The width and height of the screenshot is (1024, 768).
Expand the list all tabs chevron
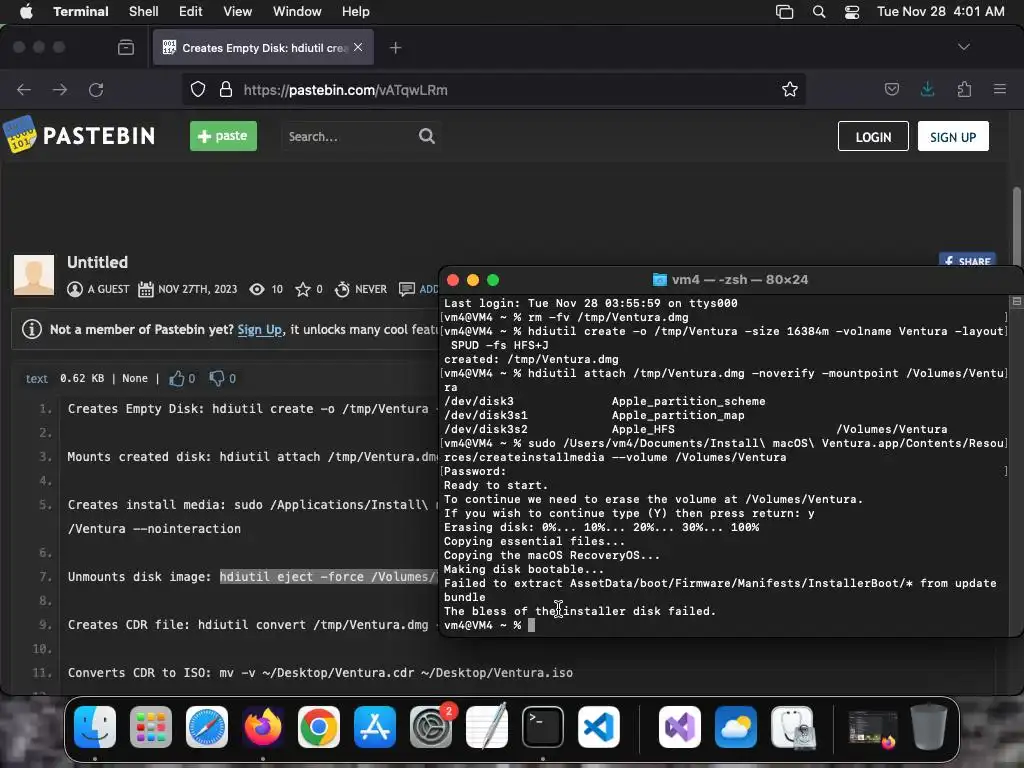coord(963,47)
